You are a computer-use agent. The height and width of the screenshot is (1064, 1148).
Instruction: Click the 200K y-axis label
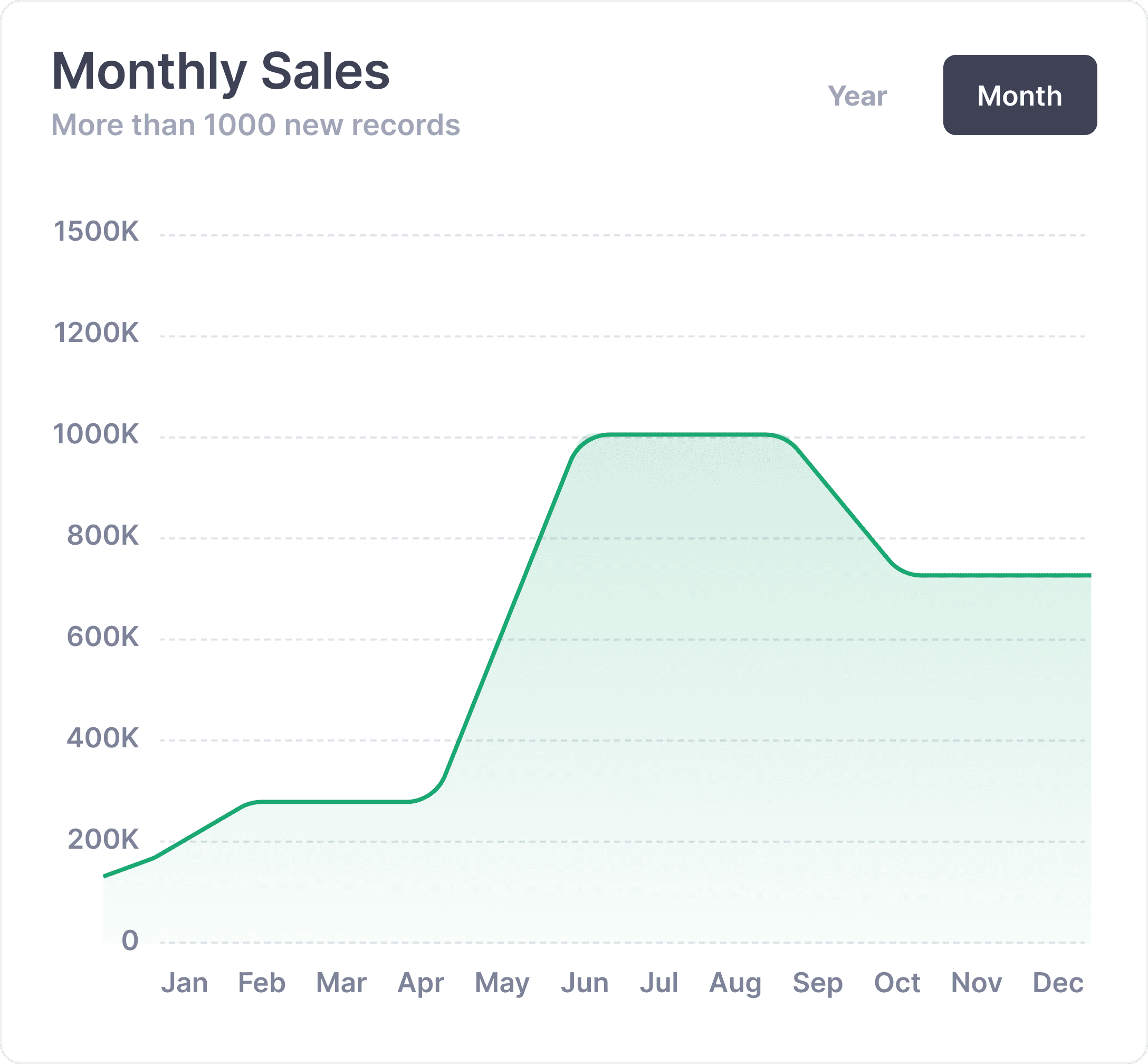[x=103, y=840]
